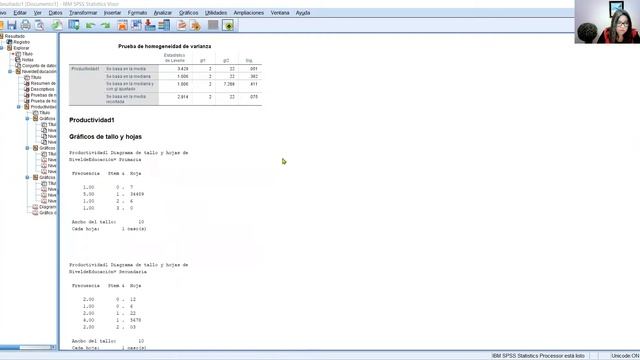
Task: Select the Resultado root node
Action: click(x=15, y=36)
